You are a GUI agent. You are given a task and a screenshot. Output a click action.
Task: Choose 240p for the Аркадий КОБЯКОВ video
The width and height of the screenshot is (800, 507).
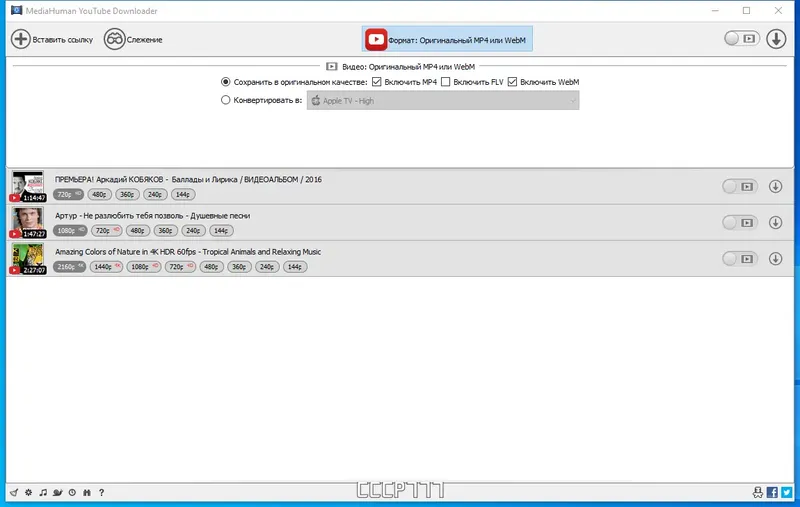pyautogui.click(x=155, y=194)
